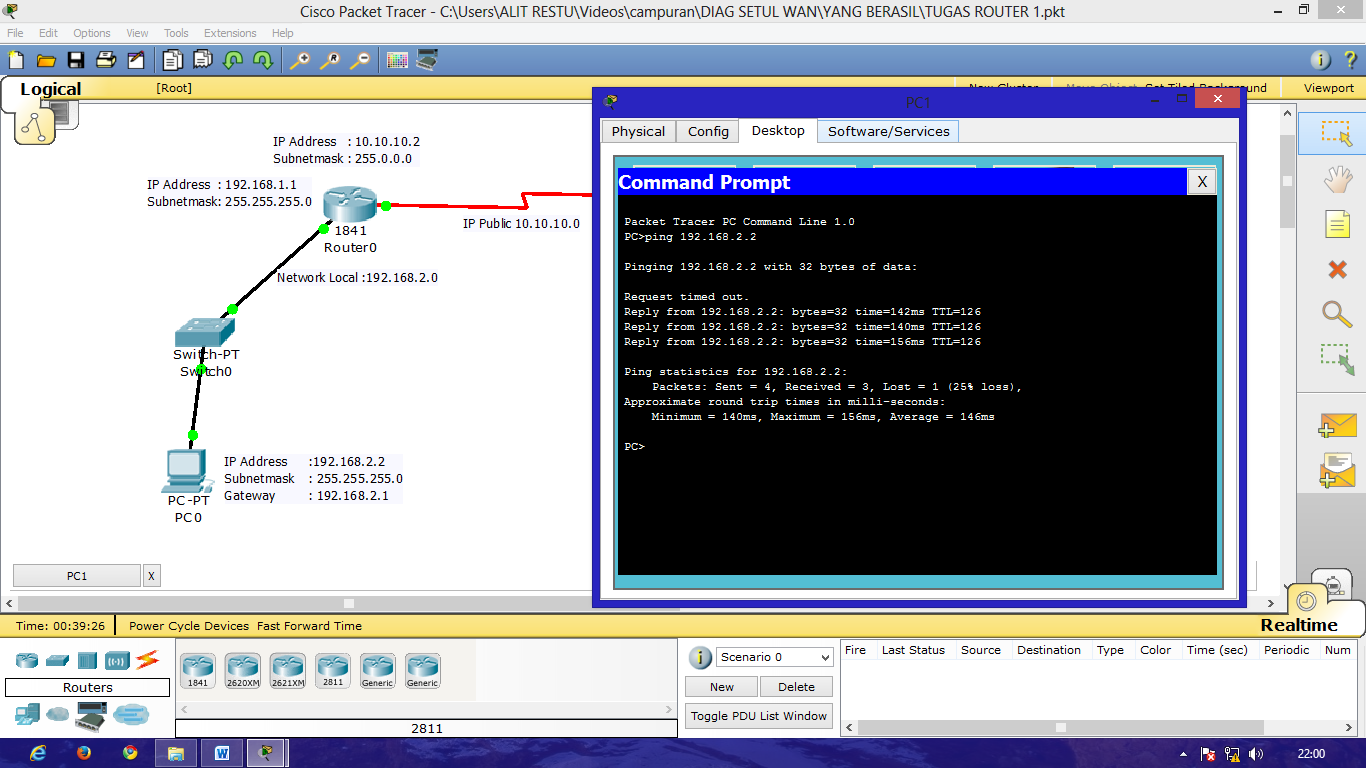Viewport: 1366px width, 768px height.
Task: Activate the red X Delete tool
Action: tap(1337, 269)
